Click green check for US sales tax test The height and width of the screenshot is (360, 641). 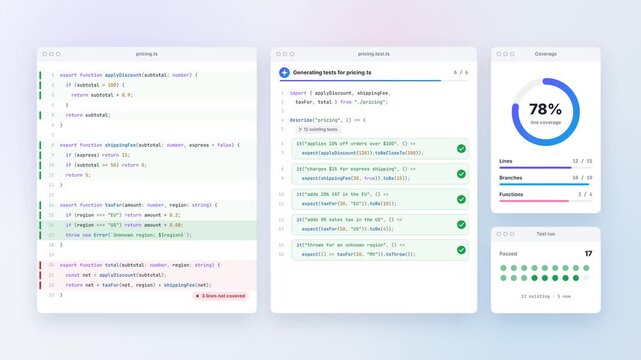tap(461, 224)
